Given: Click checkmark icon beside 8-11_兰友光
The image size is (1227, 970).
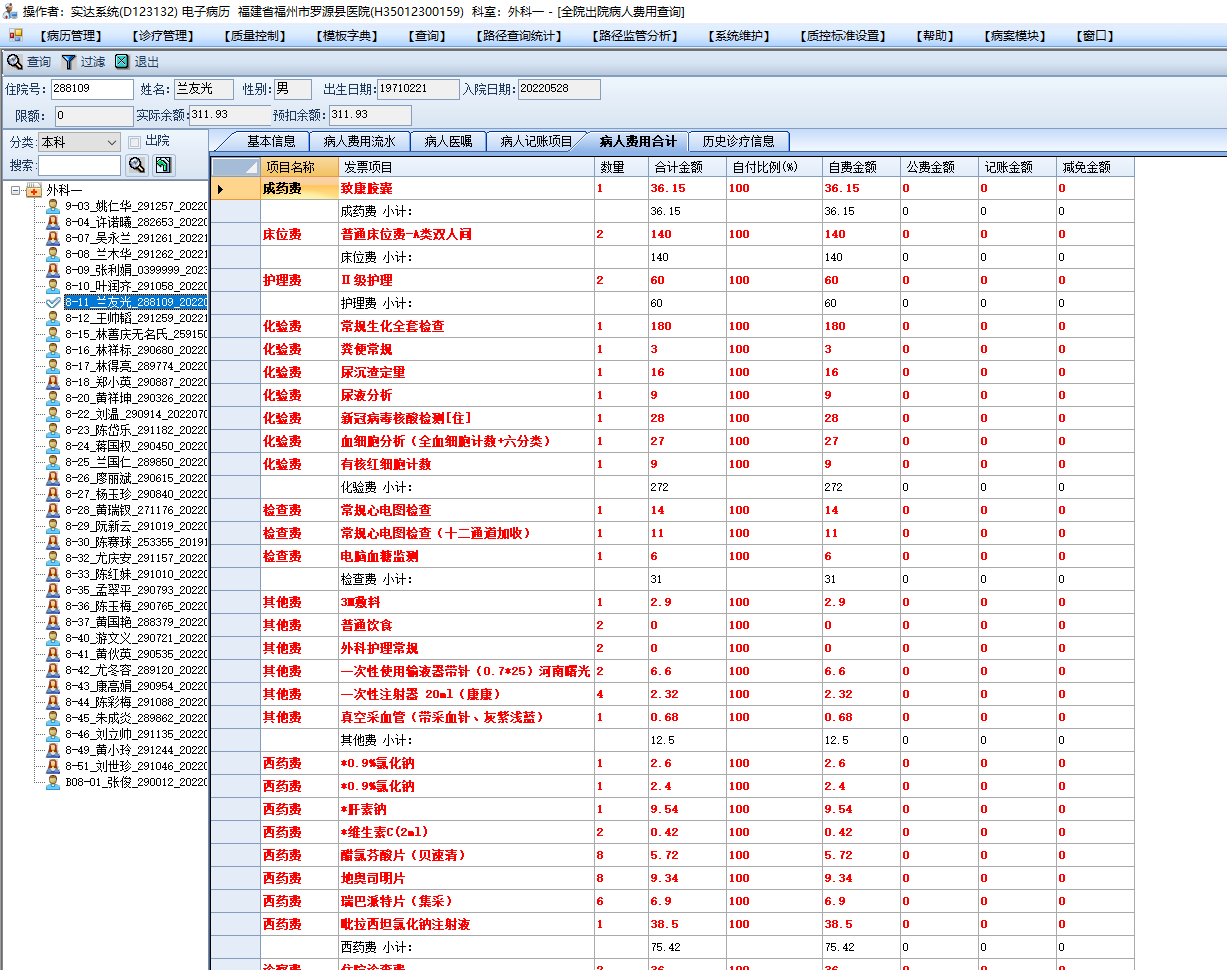Looking at the screenshot, I should tap(53, 302).
